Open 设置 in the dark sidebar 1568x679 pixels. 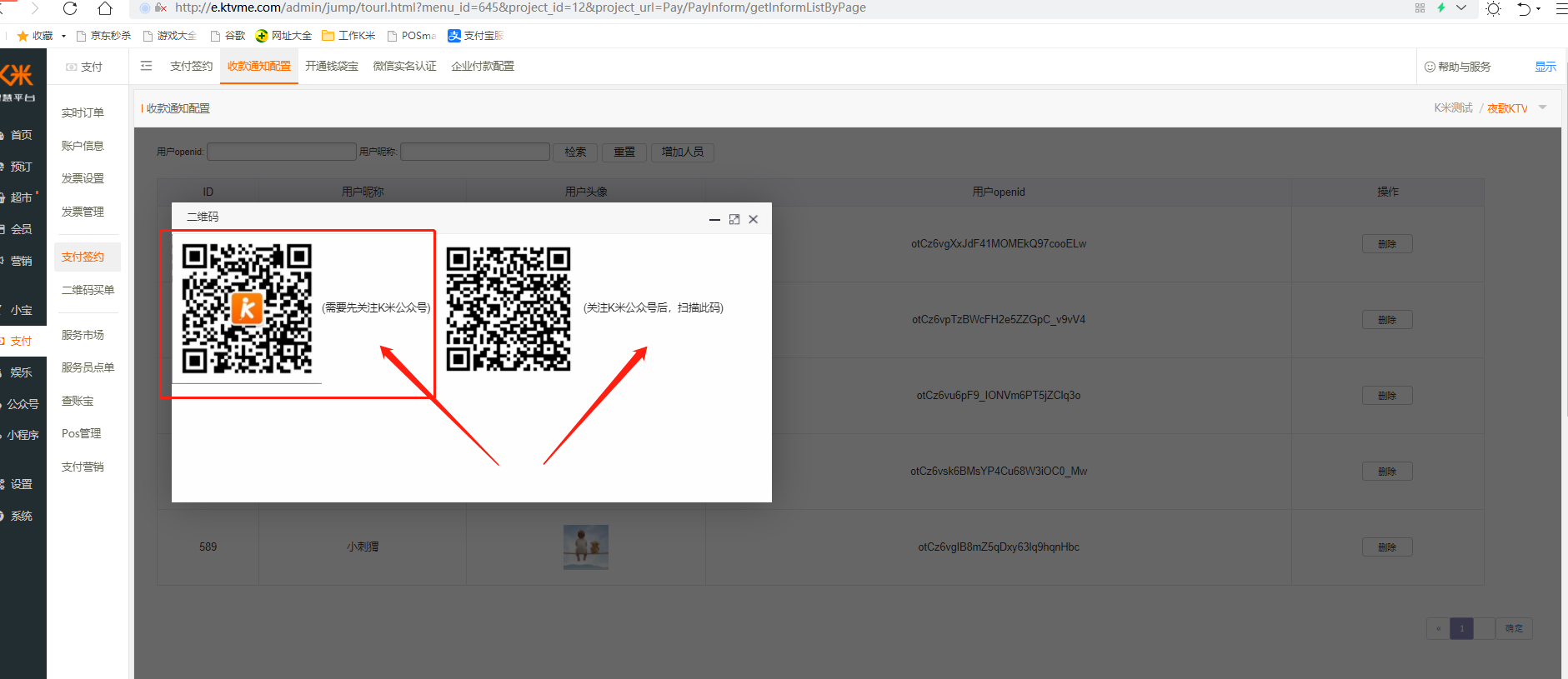coord(21,484)
